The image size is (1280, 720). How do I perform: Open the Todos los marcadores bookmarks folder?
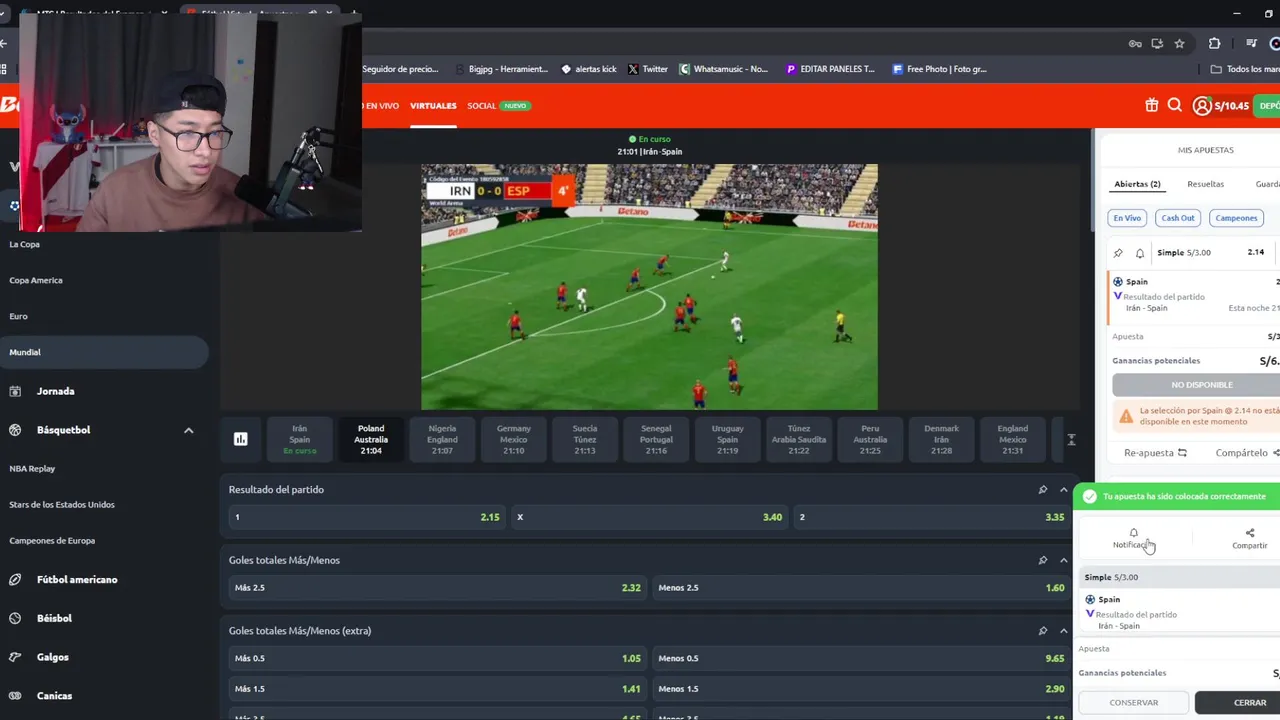click(1245, 69)
